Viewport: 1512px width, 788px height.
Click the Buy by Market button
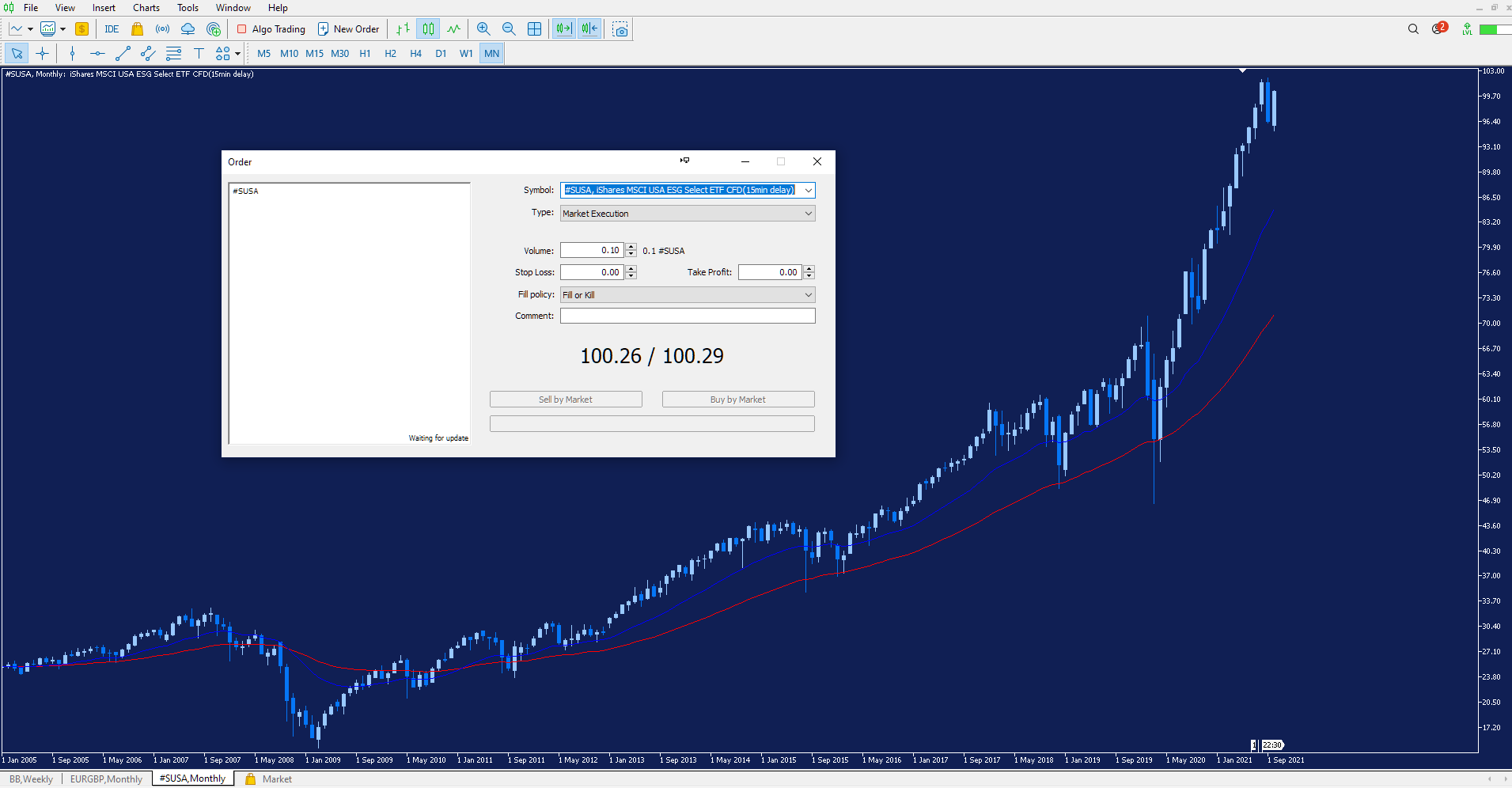pyautogui.click(x=738, y=400)
